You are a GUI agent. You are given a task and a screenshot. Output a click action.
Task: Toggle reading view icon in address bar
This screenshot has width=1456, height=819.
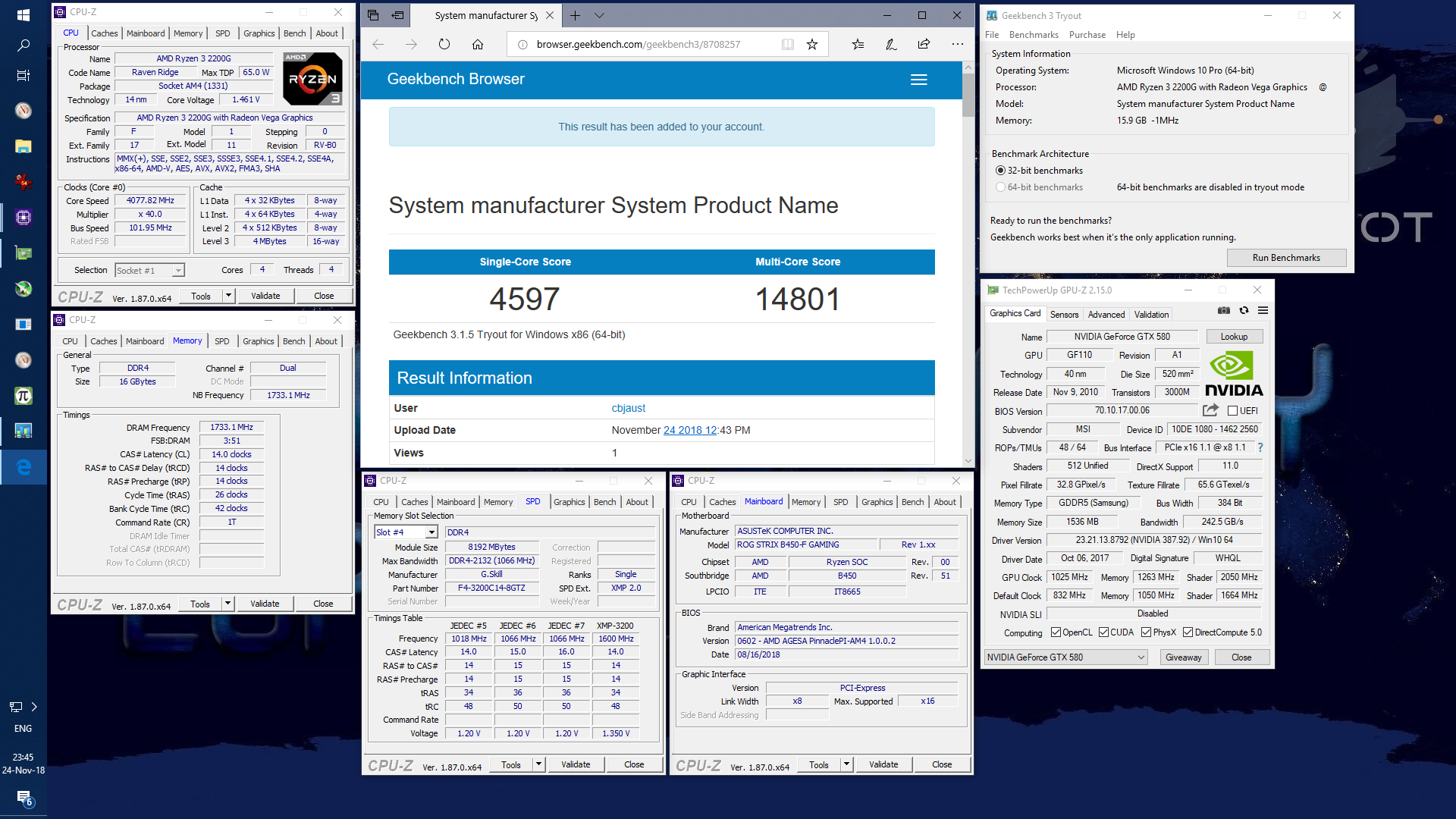[x=788, y=45]
